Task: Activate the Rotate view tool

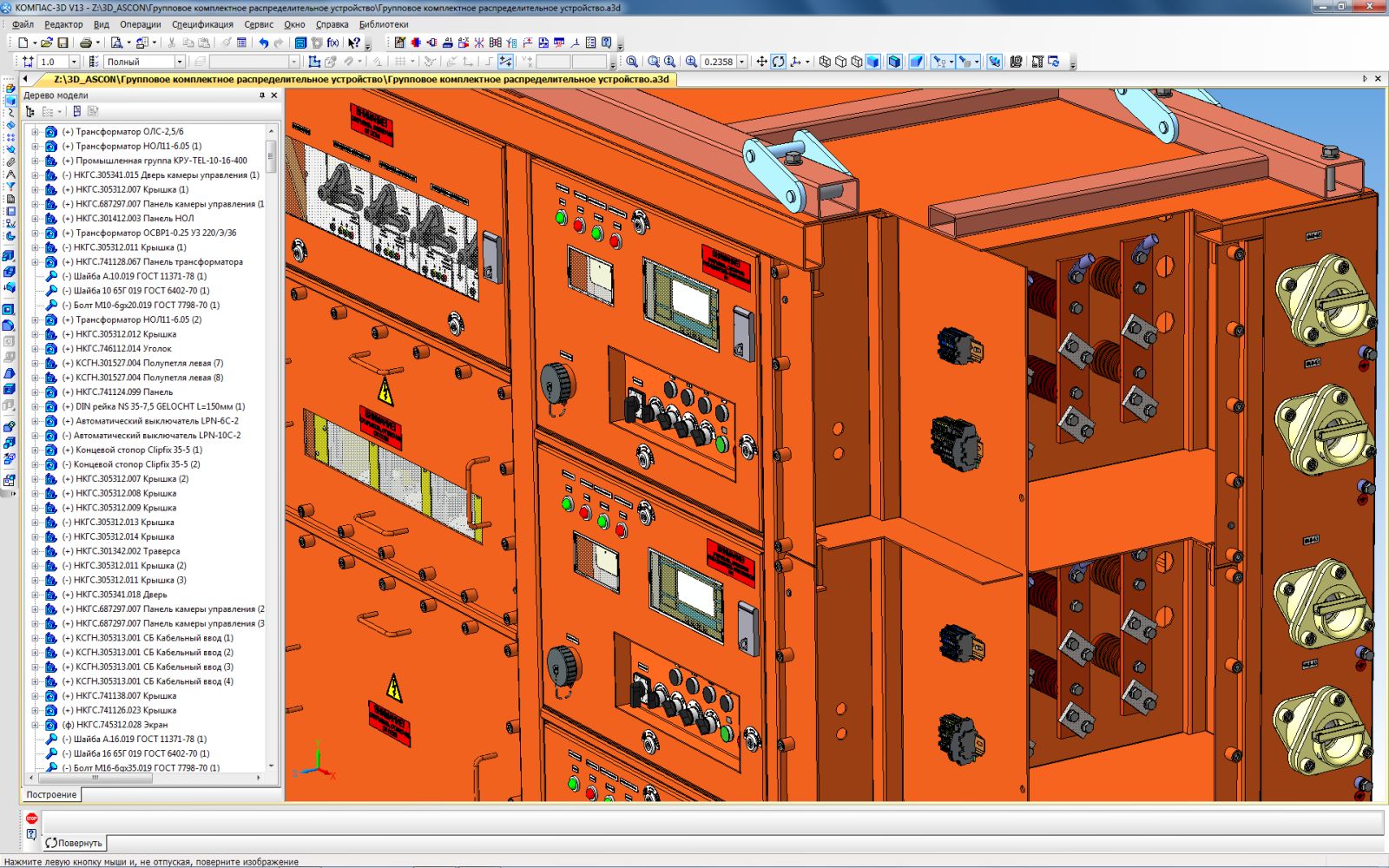Action: pyautogui.click(x=779, y=62)
